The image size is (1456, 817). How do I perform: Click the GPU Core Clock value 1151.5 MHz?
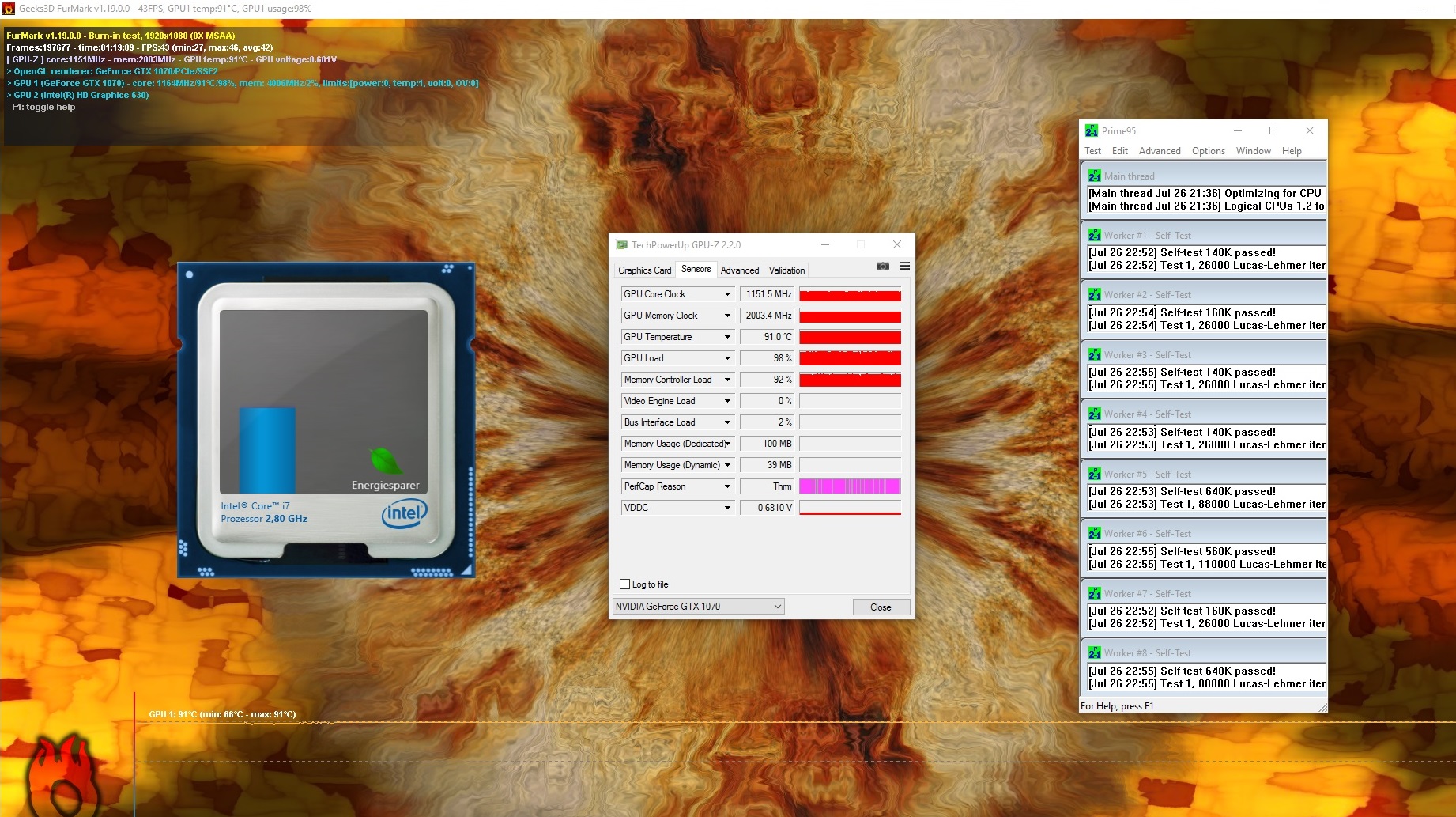[768, 294]
